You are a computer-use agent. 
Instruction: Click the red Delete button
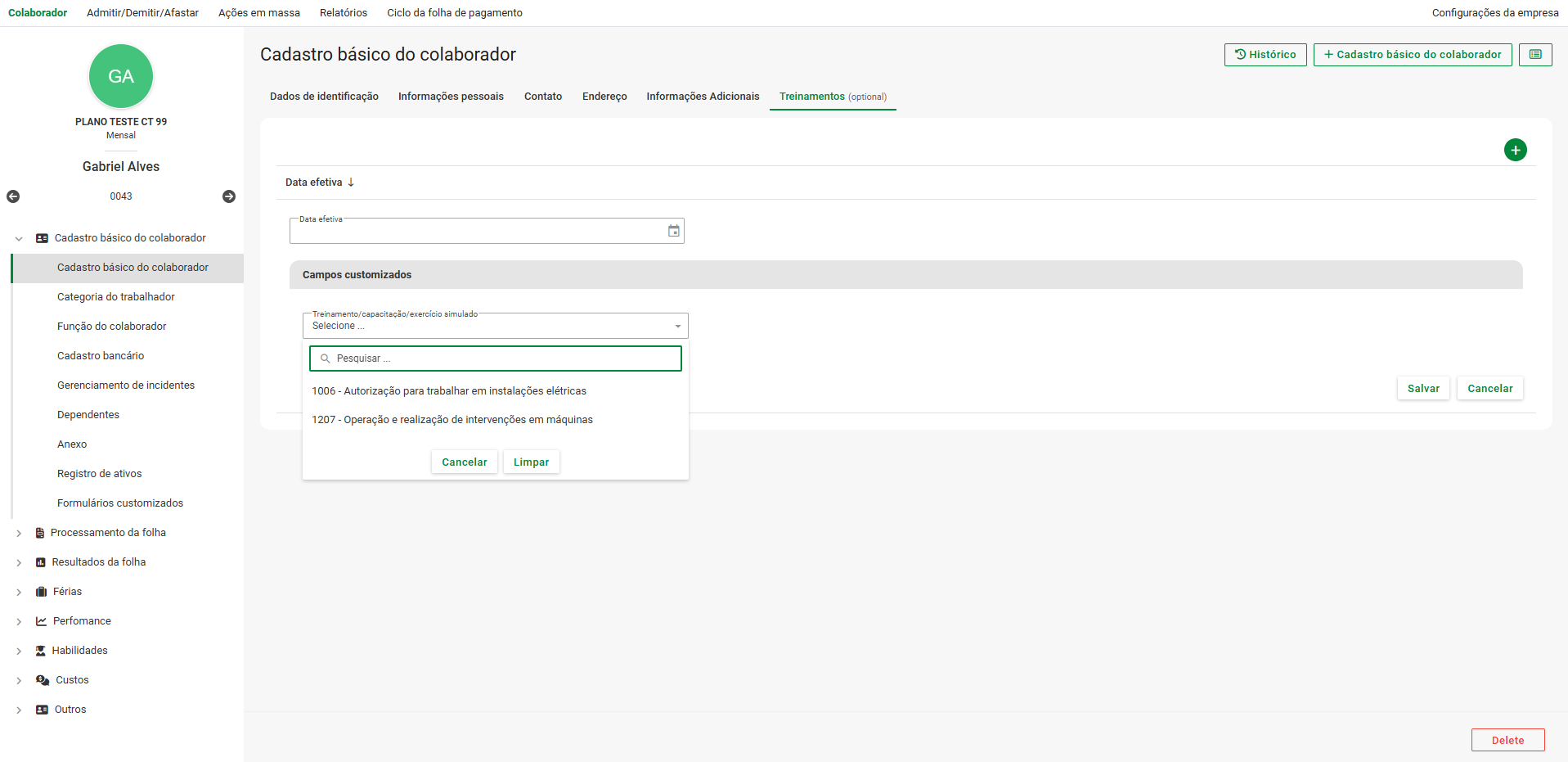coord(1507,740)
